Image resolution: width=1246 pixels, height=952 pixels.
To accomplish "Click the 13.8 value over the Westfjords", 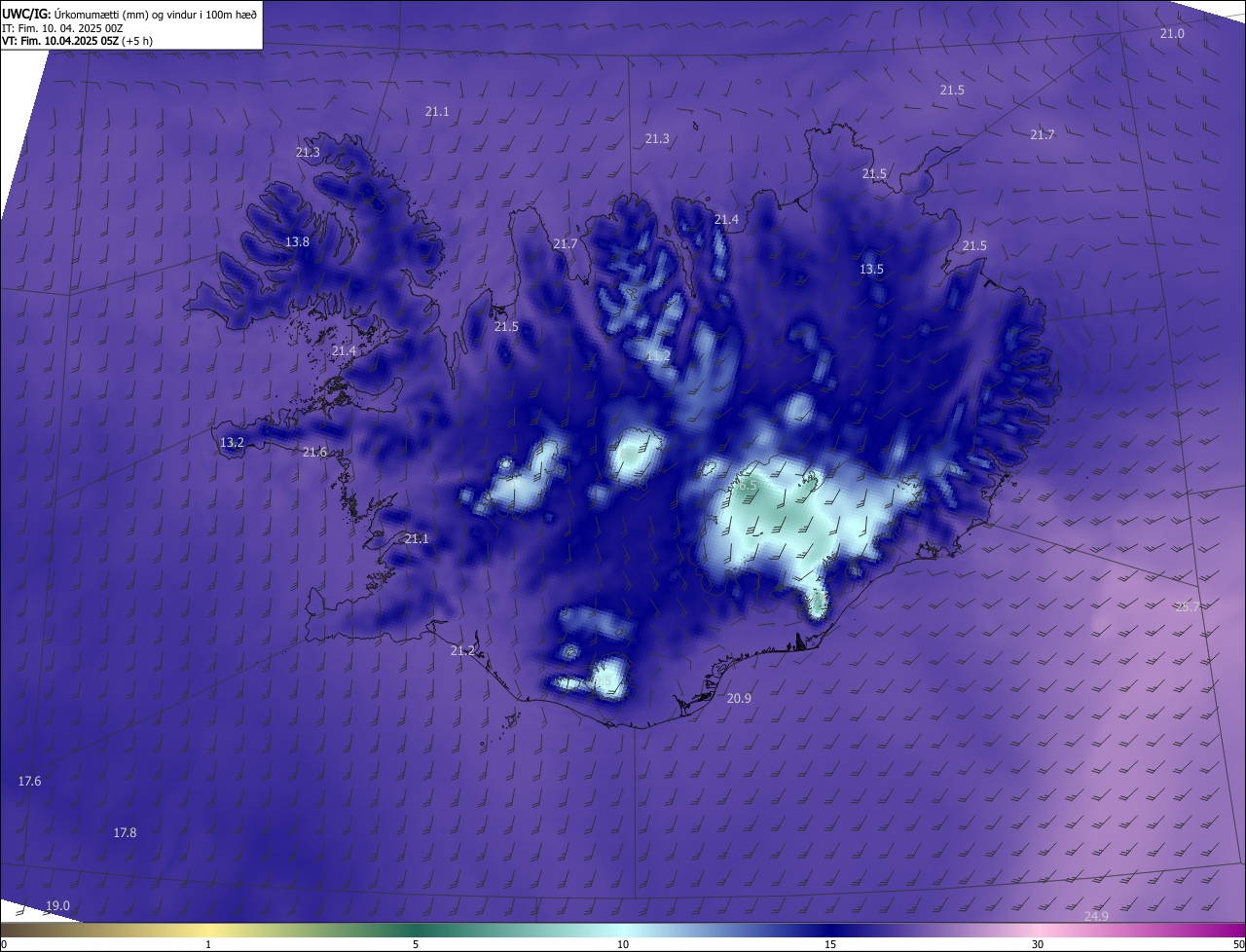I will (x=297, y=242).
